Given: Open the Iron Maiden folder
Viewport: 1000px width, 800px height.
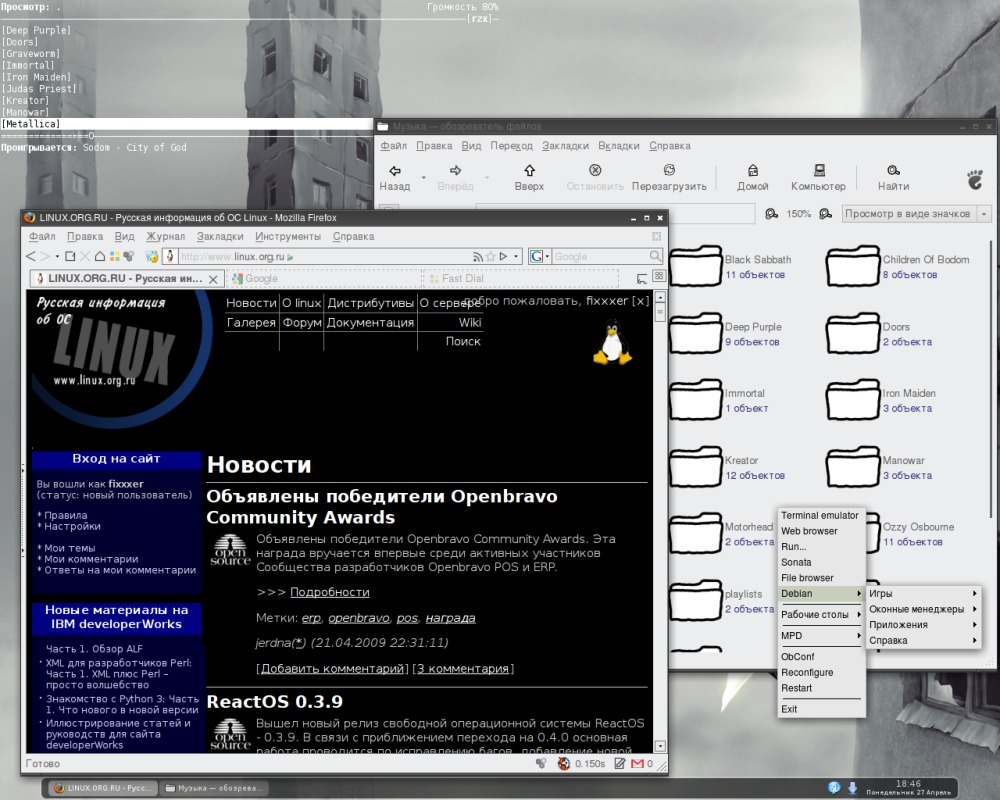Looking at the screenshot, I should click(x=853, y=400).
